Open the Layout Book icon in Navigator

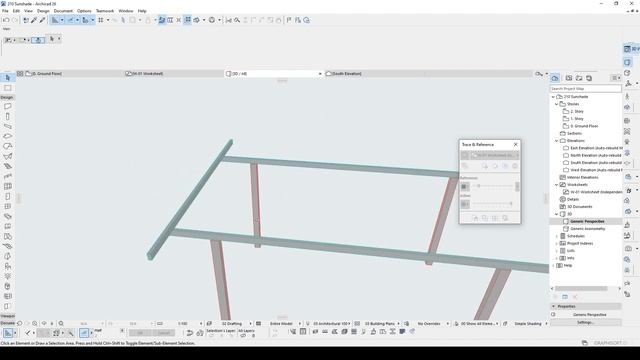(x=579, y=78)
